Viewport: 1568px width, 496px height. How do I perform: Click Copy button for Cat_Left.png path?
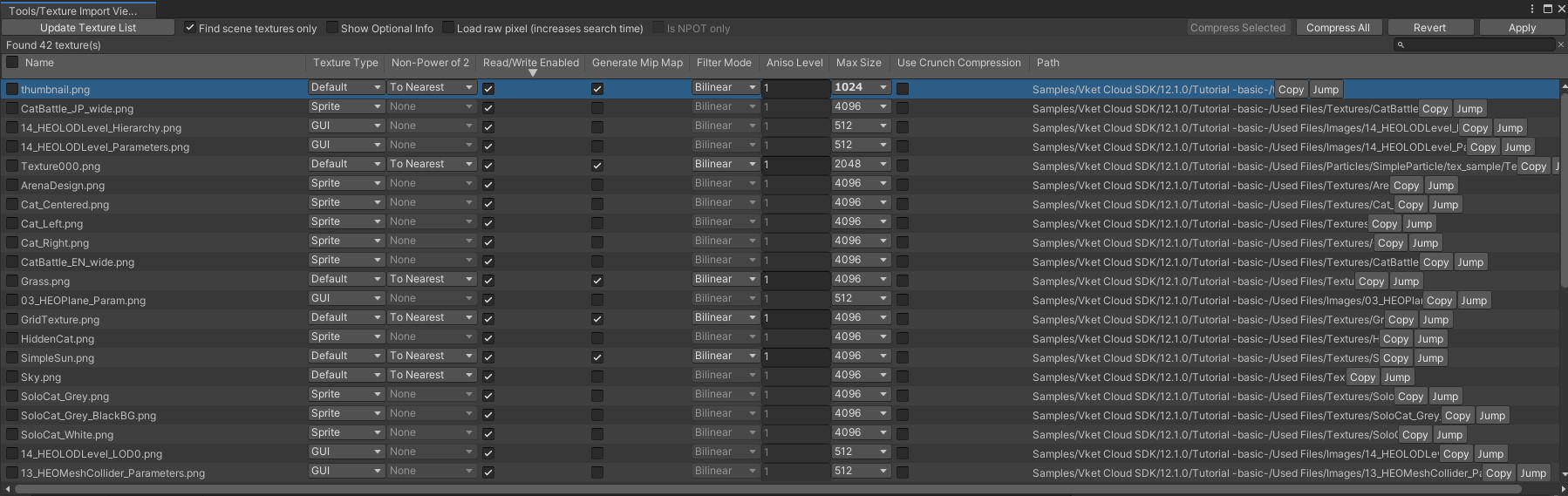click(x=1384, y=224)
